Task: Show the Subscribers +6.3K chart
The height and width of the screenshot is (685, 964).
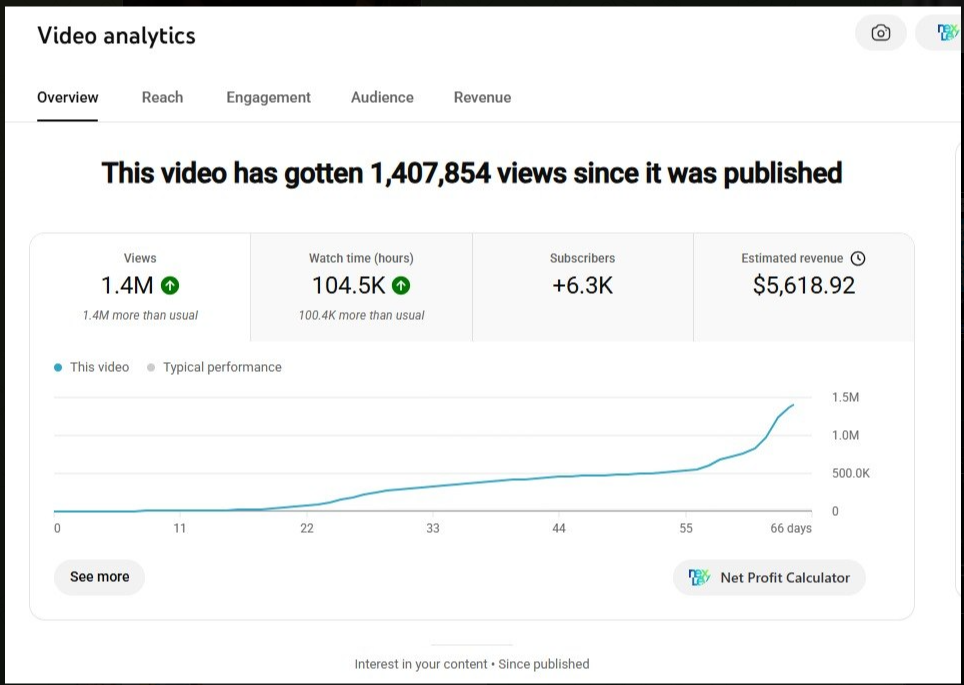Action: tap(582, 287)
